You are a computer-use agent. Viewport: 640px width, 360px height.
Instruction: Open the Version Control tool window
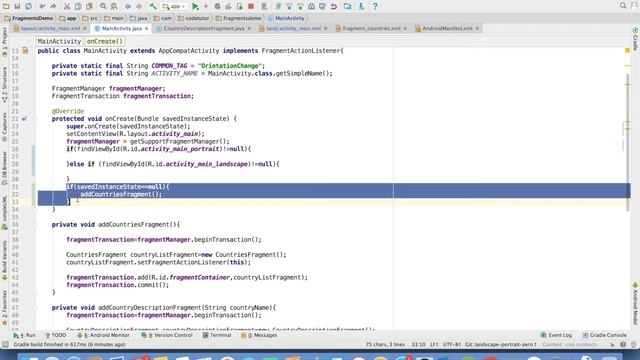[x=167, y=335]
